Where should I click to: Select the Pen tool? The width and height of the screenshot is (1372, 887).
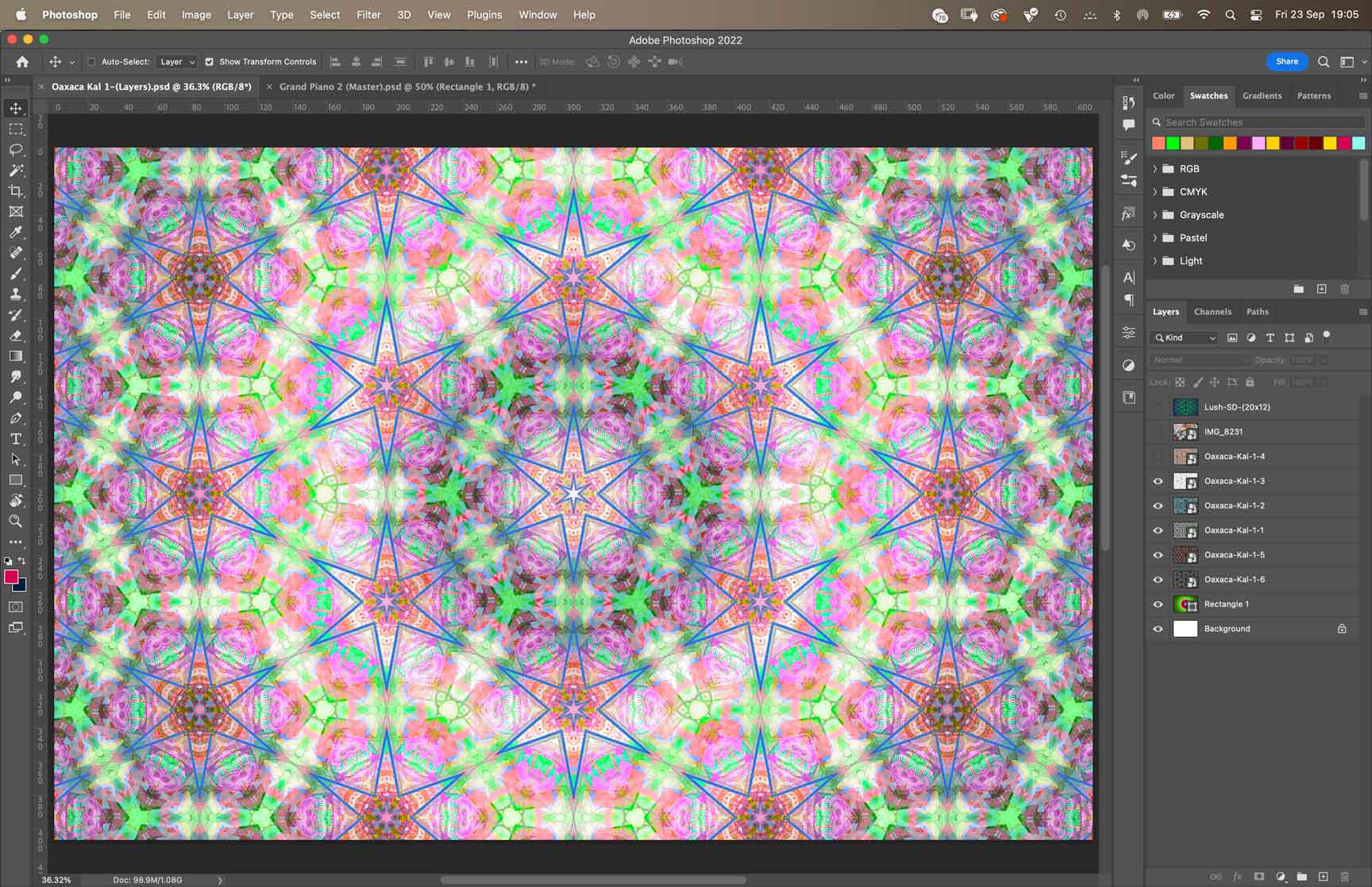16,418
